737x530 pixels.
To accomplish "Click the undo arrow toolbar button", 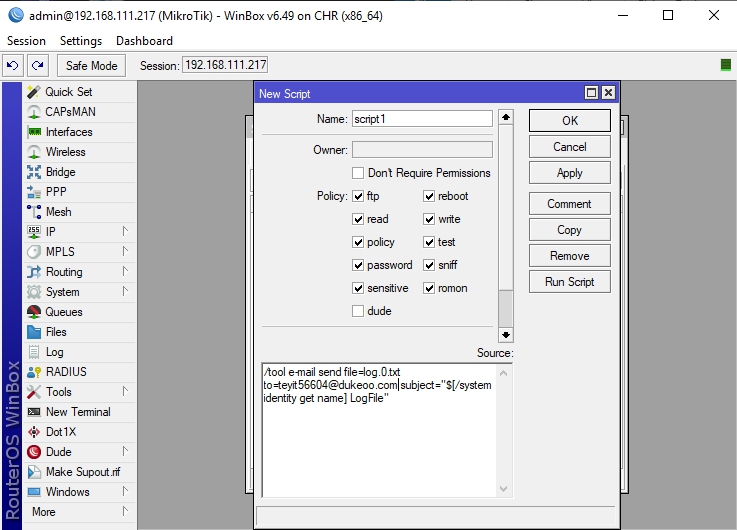I will click(13, 65).
